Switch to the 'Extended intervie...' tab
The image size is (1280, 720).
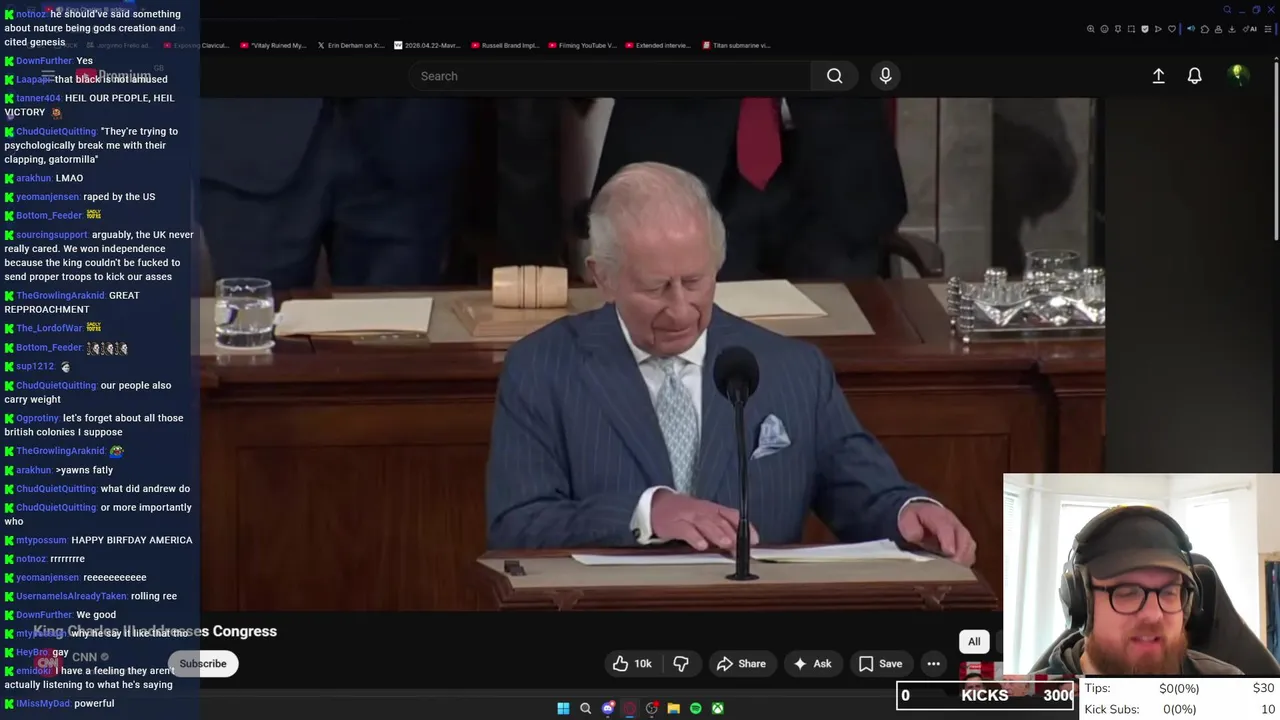(x=658, y=45)
